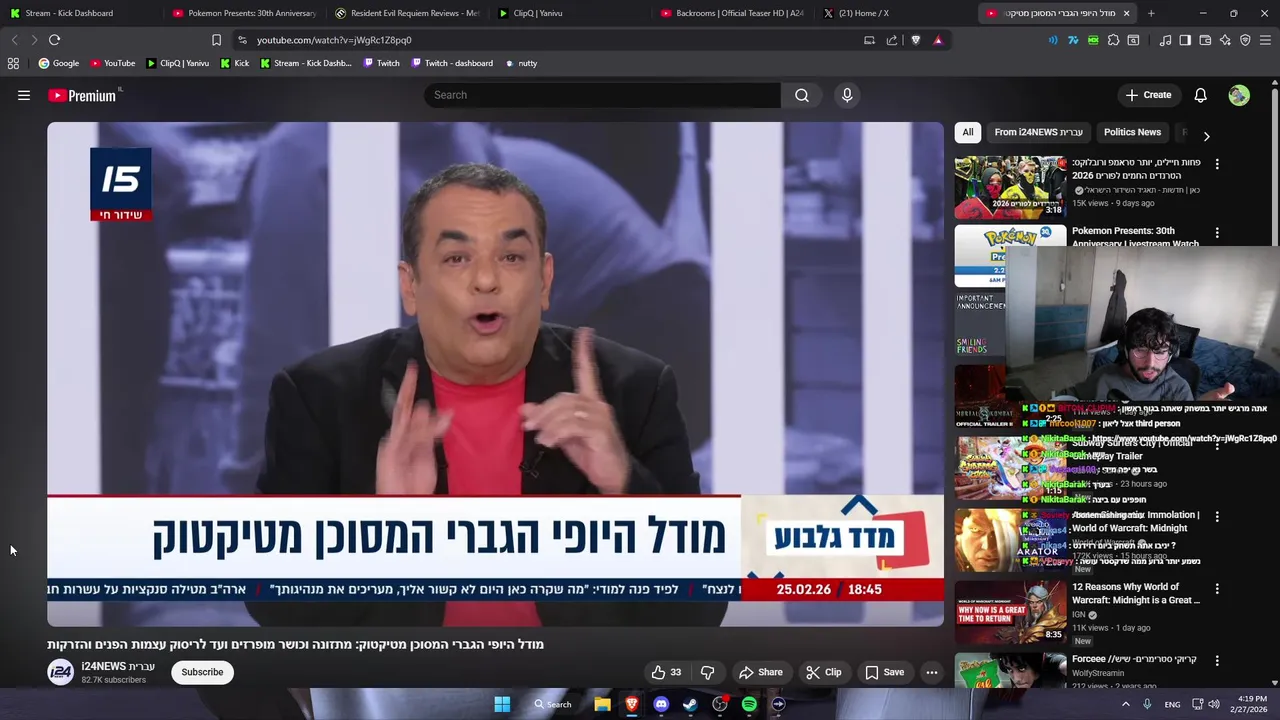Open Steam from the Windows taskbar
The width and height of the screenshot is (1280, 720).
pyautogui.click(x=690, y=704)
